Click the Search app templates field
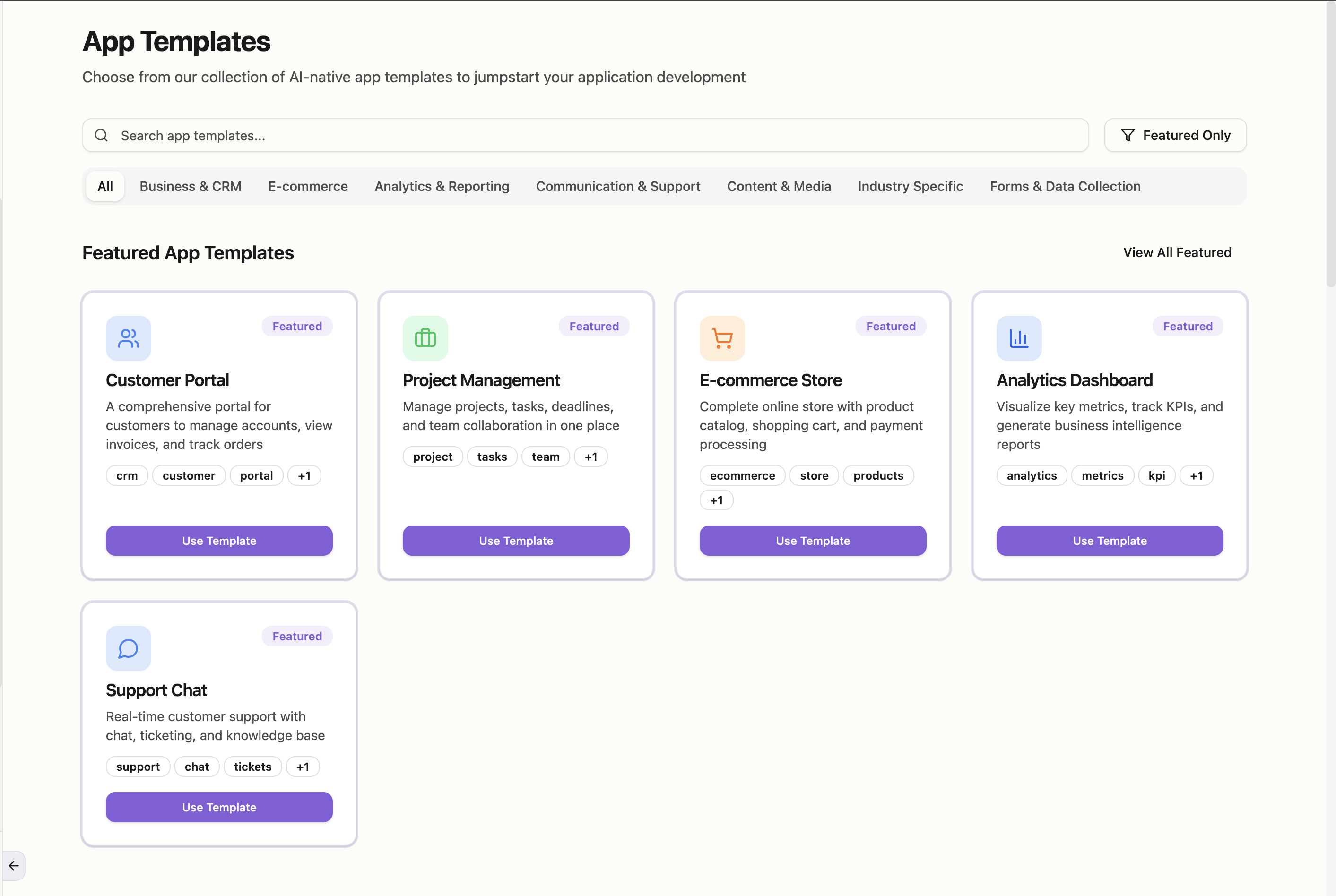This screenshot has width=1336, height=896. click(x=595, y=136)
